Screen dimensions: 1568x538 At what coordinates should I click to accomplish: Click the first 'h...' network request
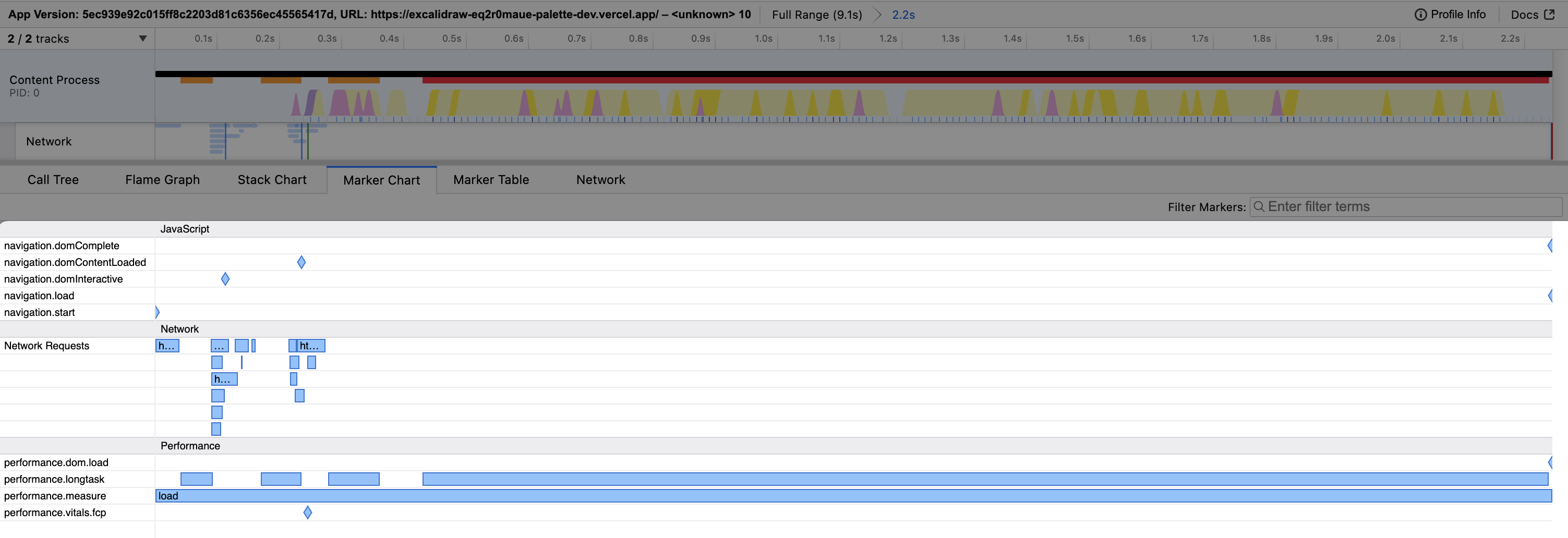click(167, 346)
